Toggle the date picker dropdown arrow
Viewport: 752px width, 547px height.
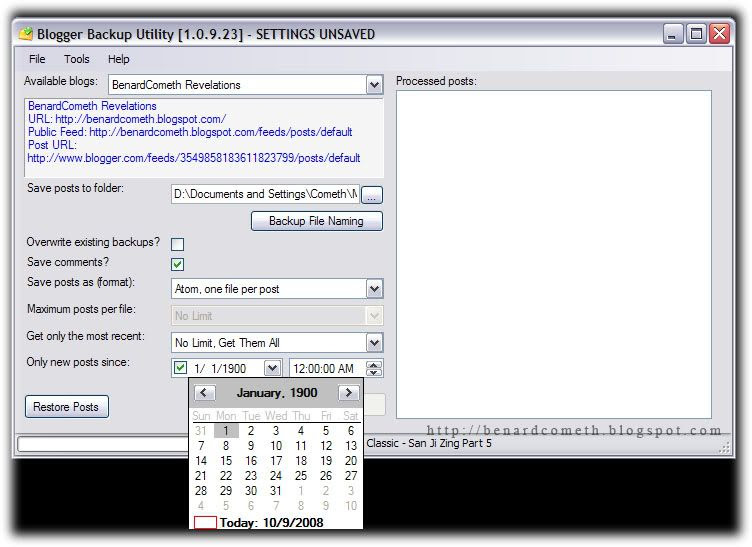272,368
